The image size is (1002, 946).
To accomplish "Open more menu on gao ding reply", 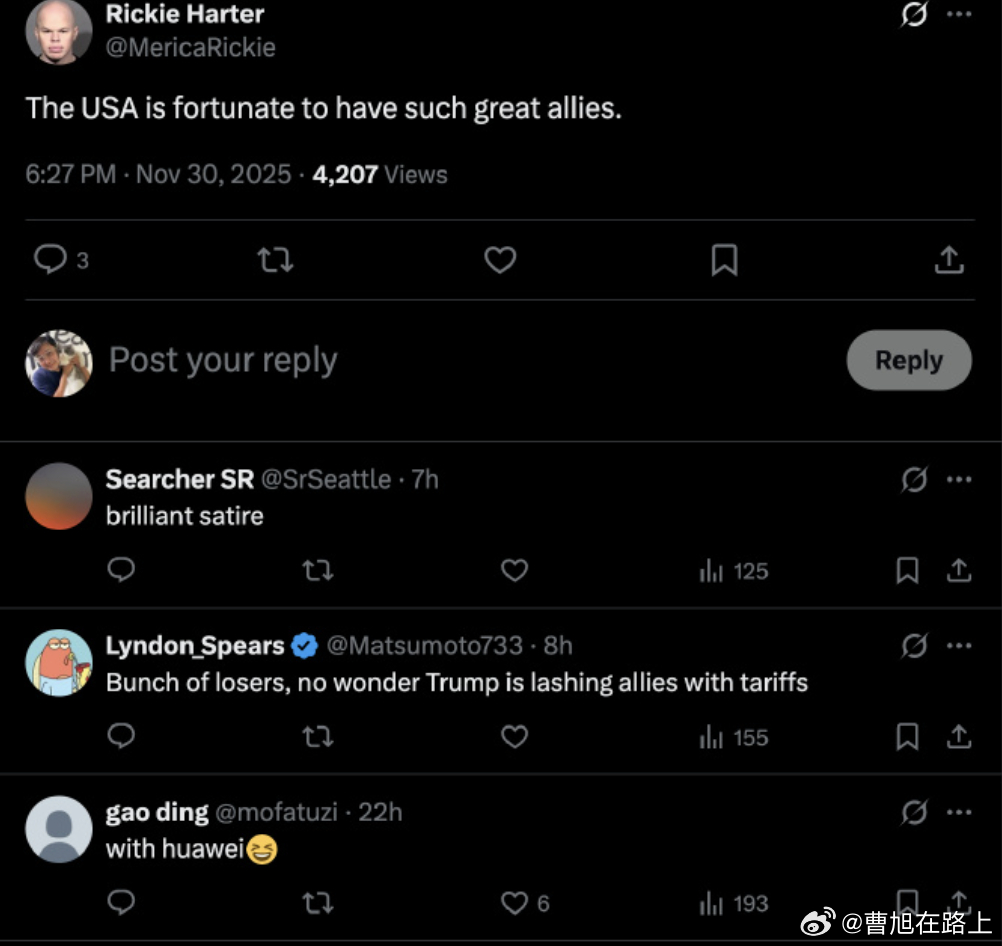I will pyautogui.click(x=959, y=812).
